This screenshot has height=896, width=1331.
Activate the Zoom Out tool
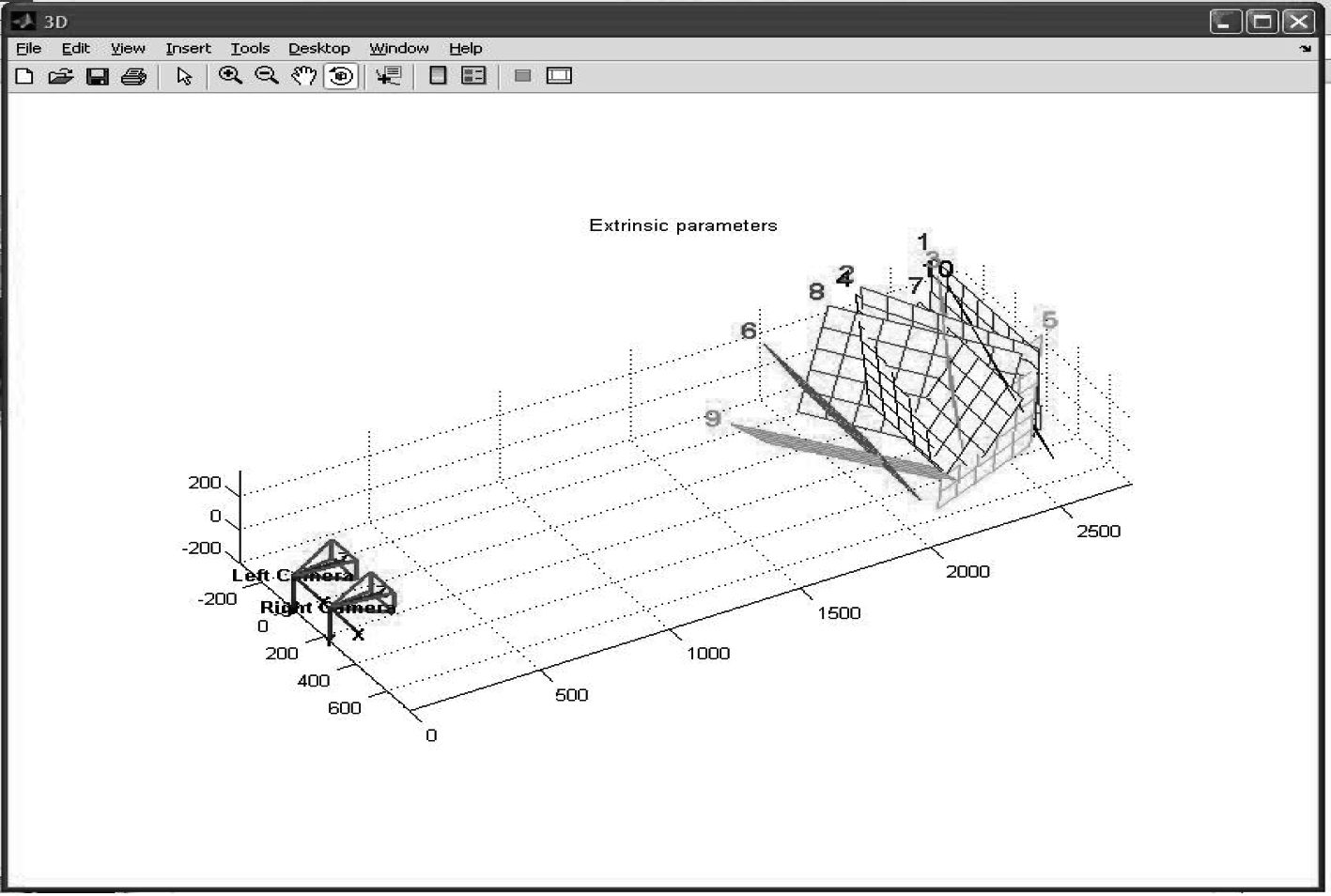click(267, 76)
